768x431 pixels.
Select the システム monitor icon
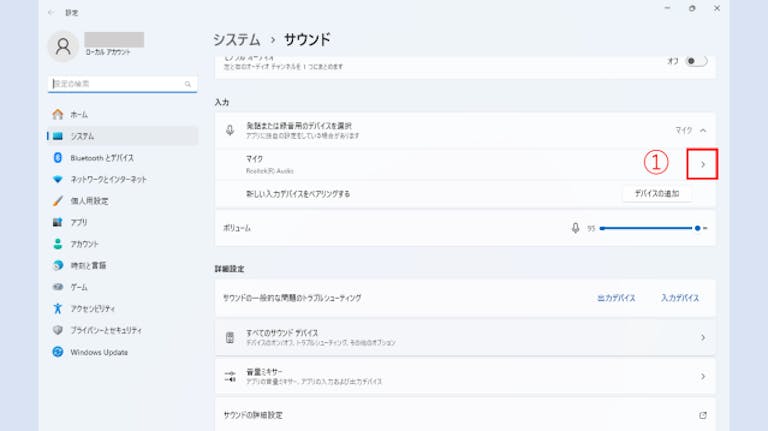pos(58,136)
